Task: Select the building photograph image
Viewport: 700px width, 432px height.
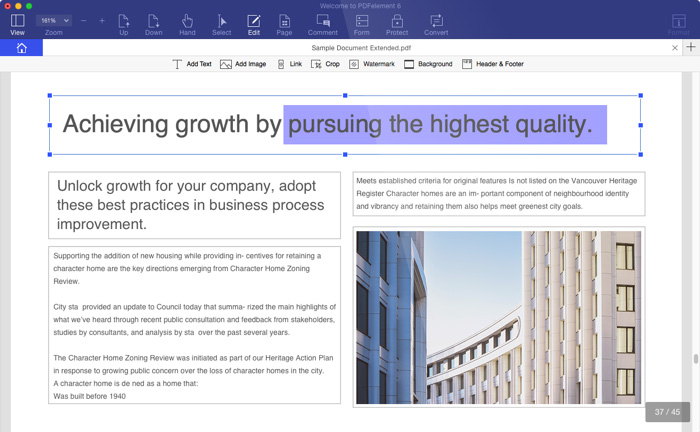Action: click(x=499, y=317)
